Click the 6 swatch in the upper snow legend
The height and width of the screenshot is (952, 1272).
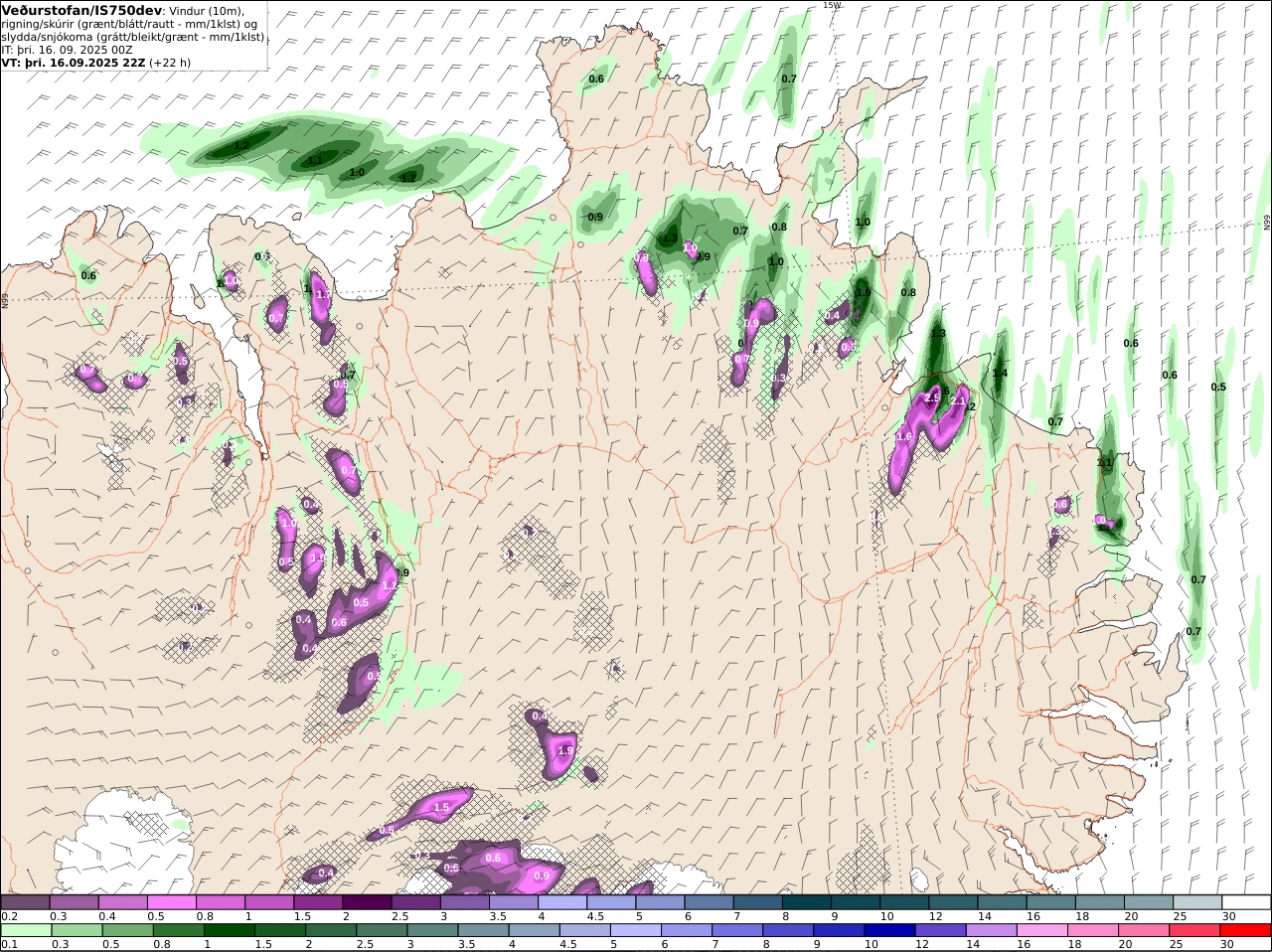[709, 901]
